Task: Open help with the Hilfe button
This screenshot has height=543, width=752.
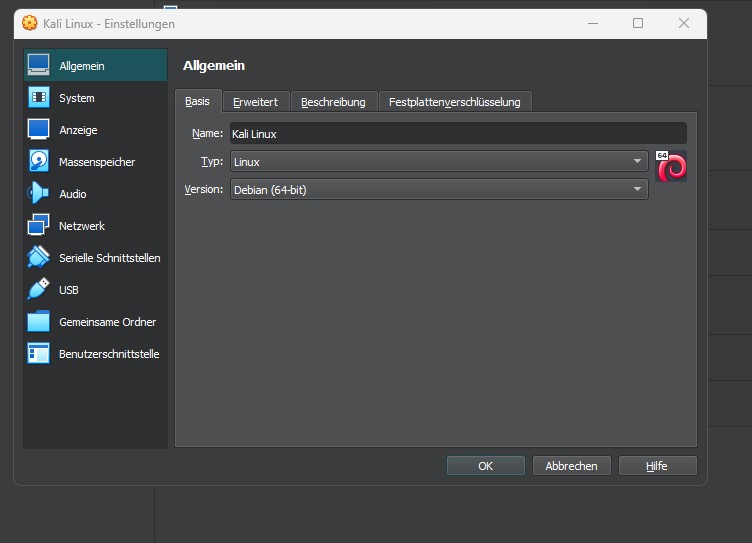Action: click(658, 466)
